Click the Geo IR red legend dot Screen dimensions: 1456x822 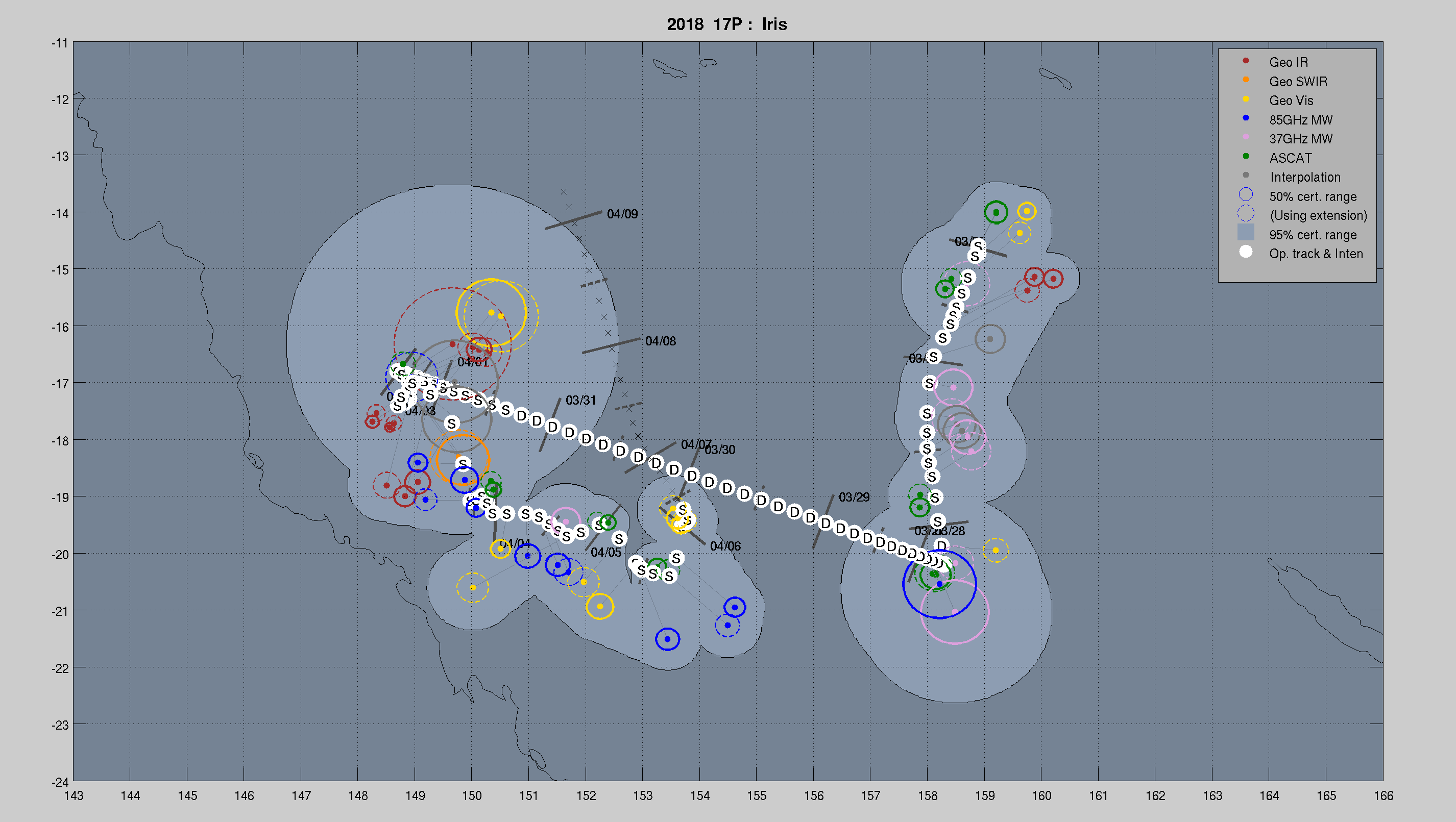(x=1246, y=60)
